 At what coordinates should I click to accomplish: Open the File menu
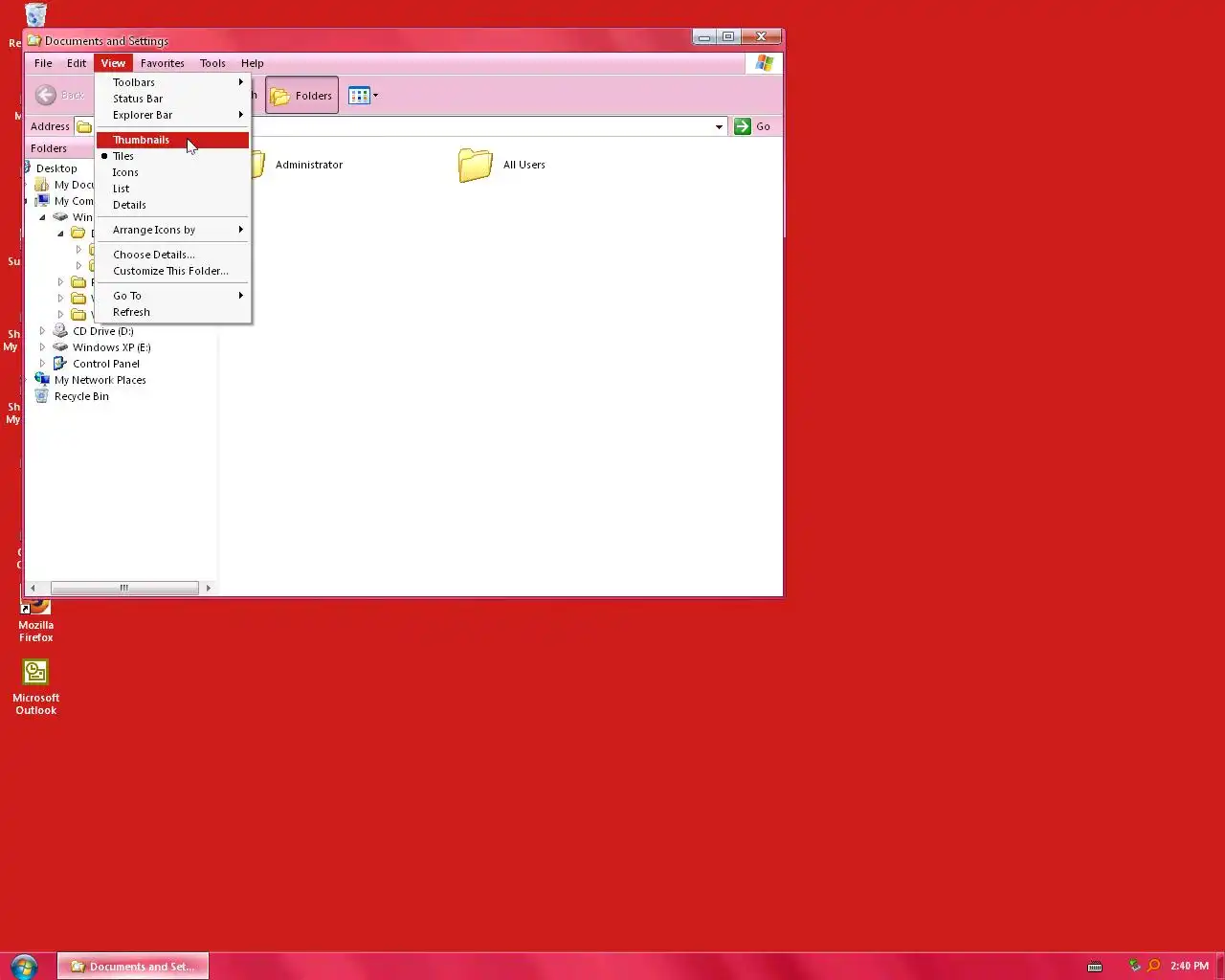(x=43, y=63)
